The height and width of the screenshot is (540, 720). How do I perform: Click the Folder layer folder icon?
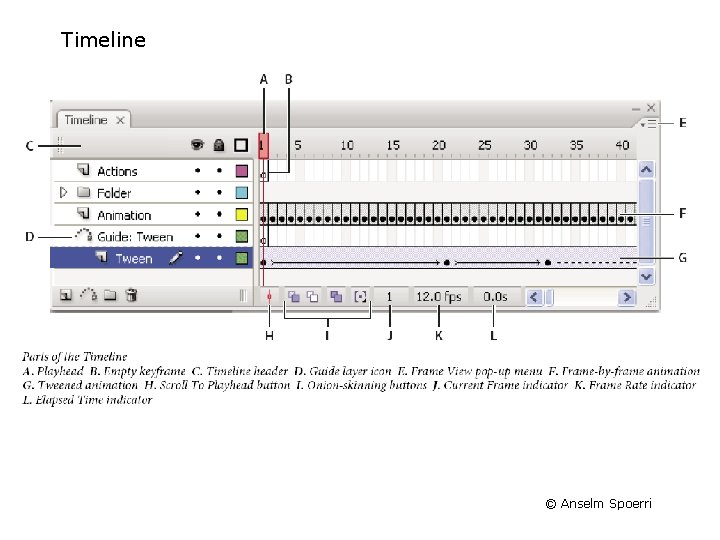click(x=84, y=192)
